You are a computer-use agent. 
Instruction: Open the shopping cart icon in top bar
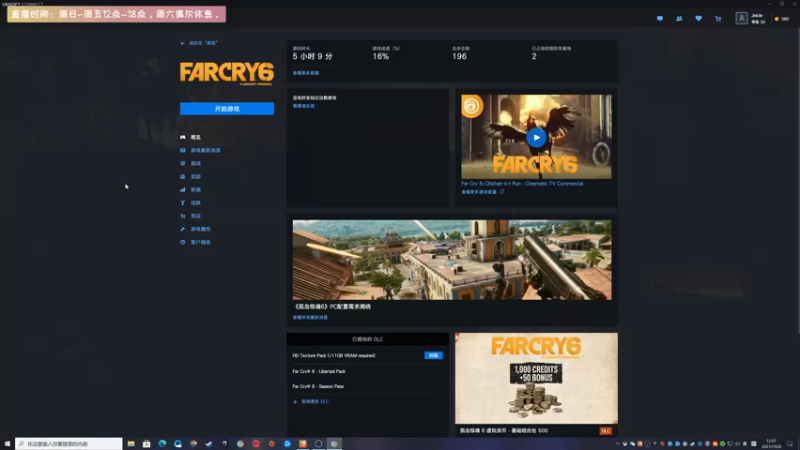pos(718,19)
